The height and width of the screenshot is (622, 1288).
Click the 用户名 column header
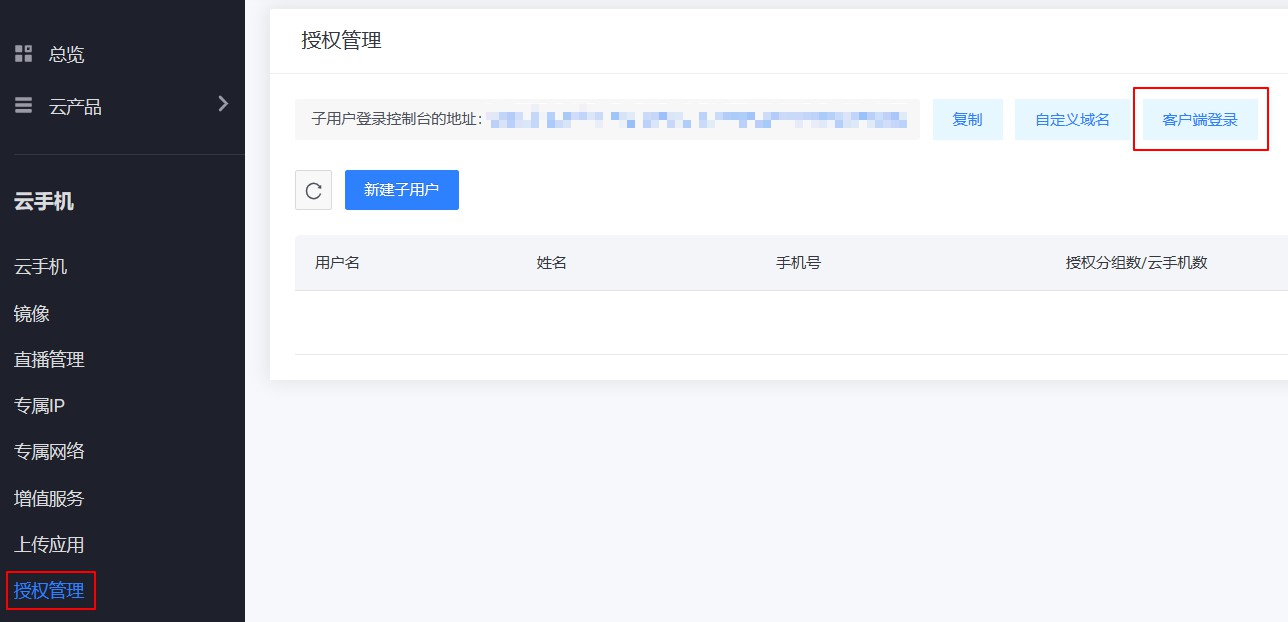[337, 263]
